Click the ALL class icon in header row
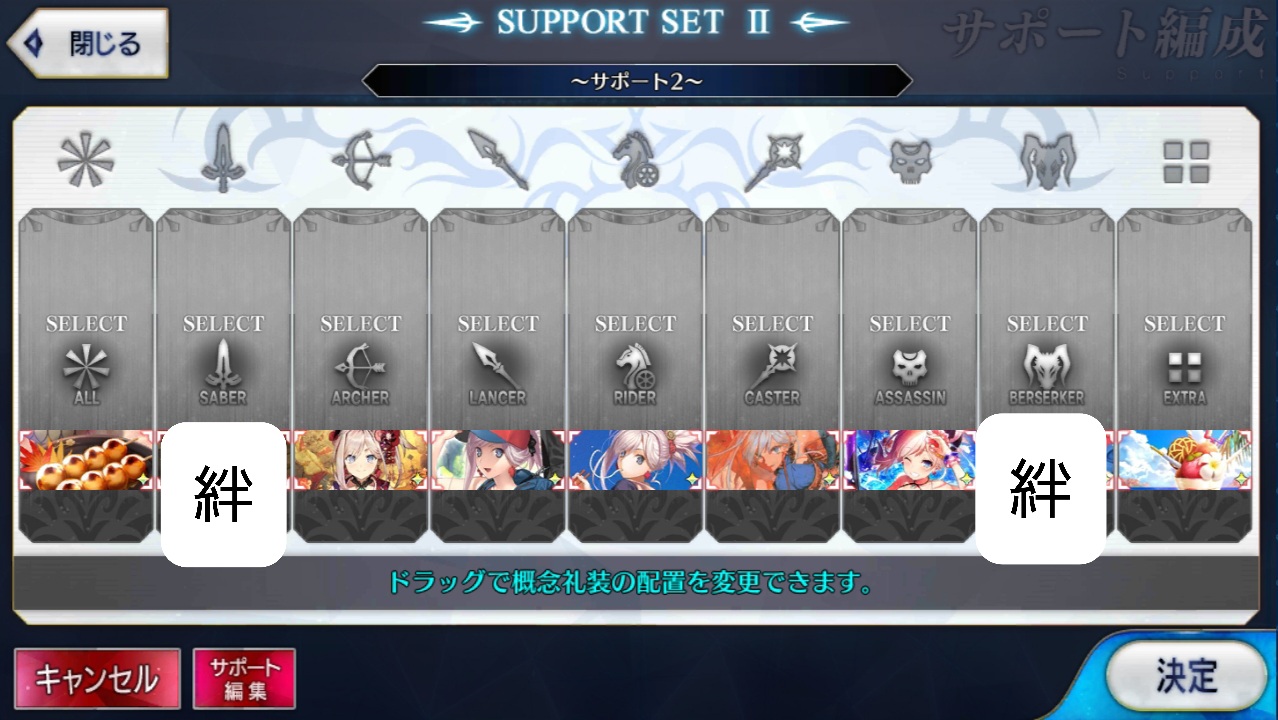Image resolution: width=1278 pixels, height=720 pixels. tap(86, 161)
